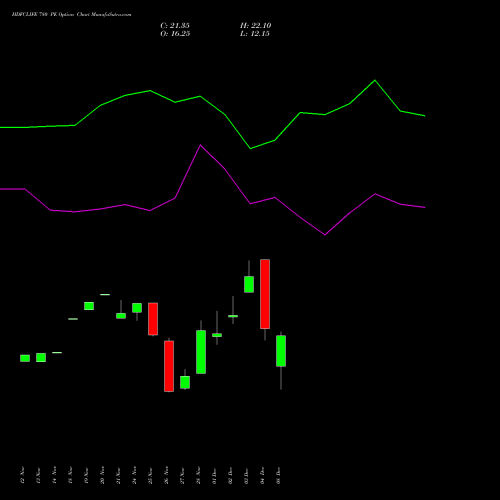Click the thin candle above 02 Dec
500x500 pixels.
233,316
